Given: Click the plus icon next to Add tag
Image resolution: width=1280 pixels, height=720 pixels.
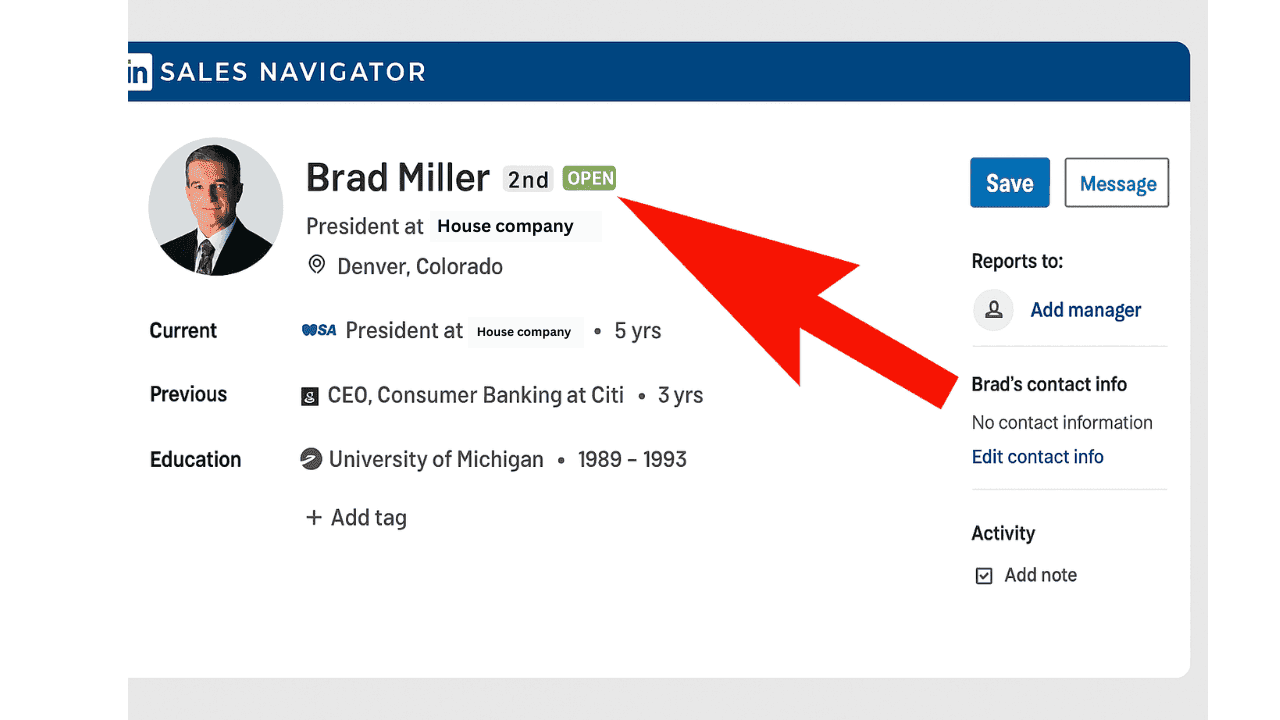Looking at the screenshot, I should (x=313, y=517).
